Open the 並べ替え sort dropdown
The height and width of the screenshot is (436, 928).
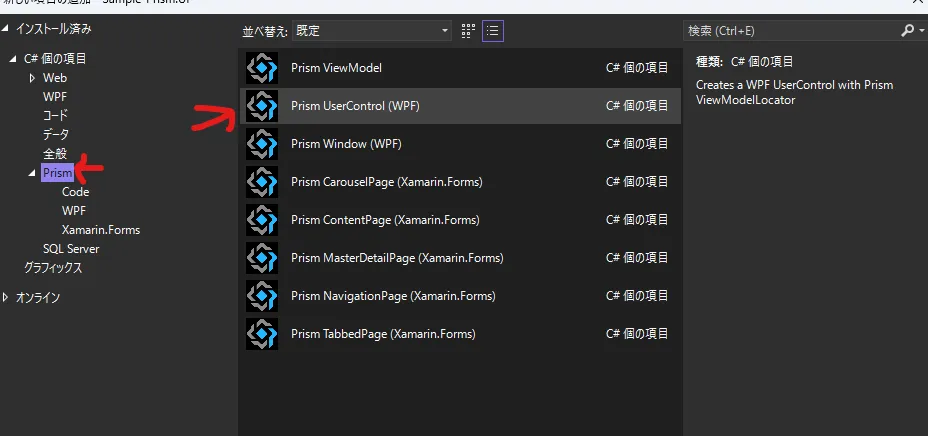click(372, 31)
